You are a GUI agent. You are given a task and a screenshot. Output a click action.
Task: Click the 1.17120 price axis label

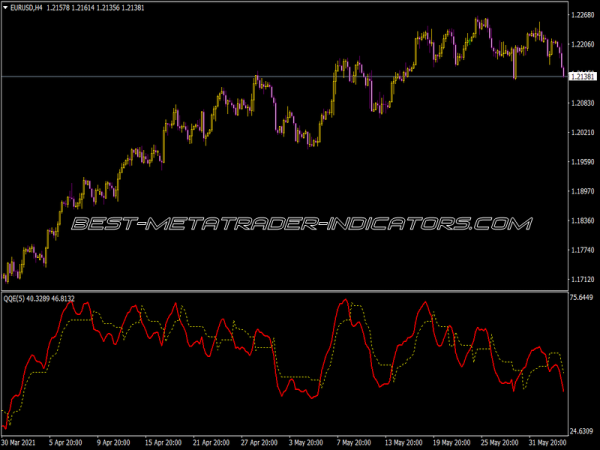[583, 279]
